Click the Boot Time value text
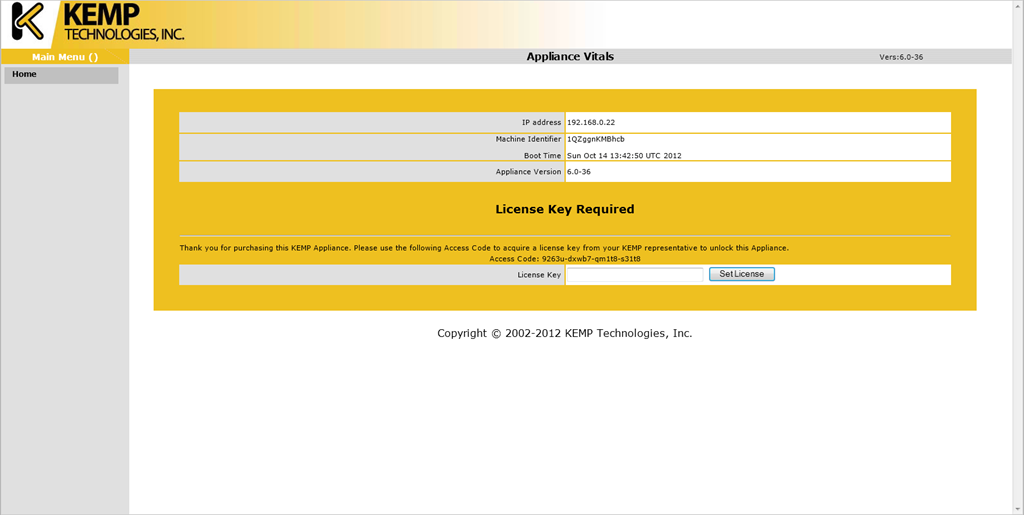This screenshot has width=1024, height=515. click(x=624, y=155)
